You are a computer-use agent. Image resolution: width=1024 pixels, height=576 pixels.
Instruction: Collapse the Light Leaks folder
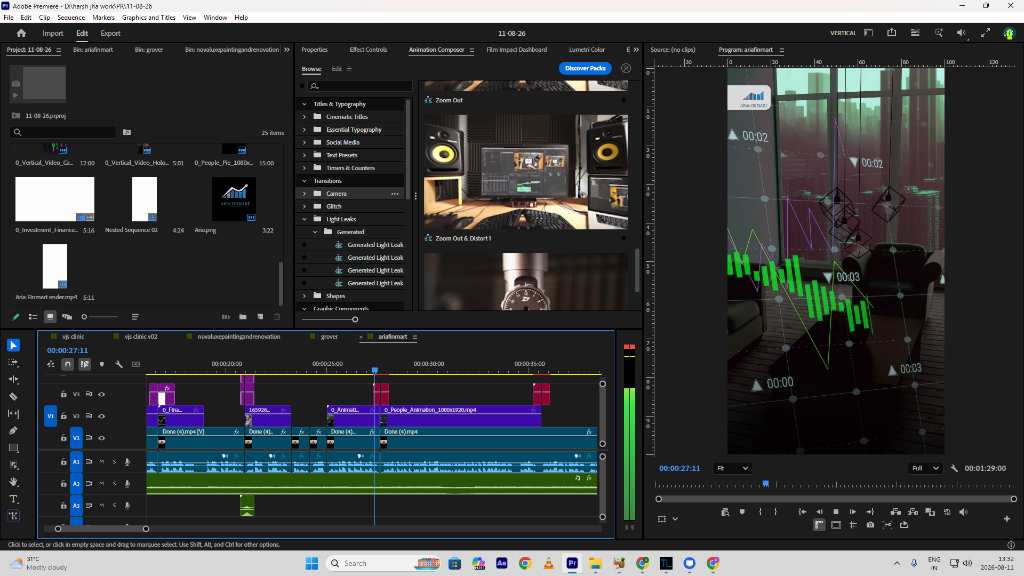(304, 219)
